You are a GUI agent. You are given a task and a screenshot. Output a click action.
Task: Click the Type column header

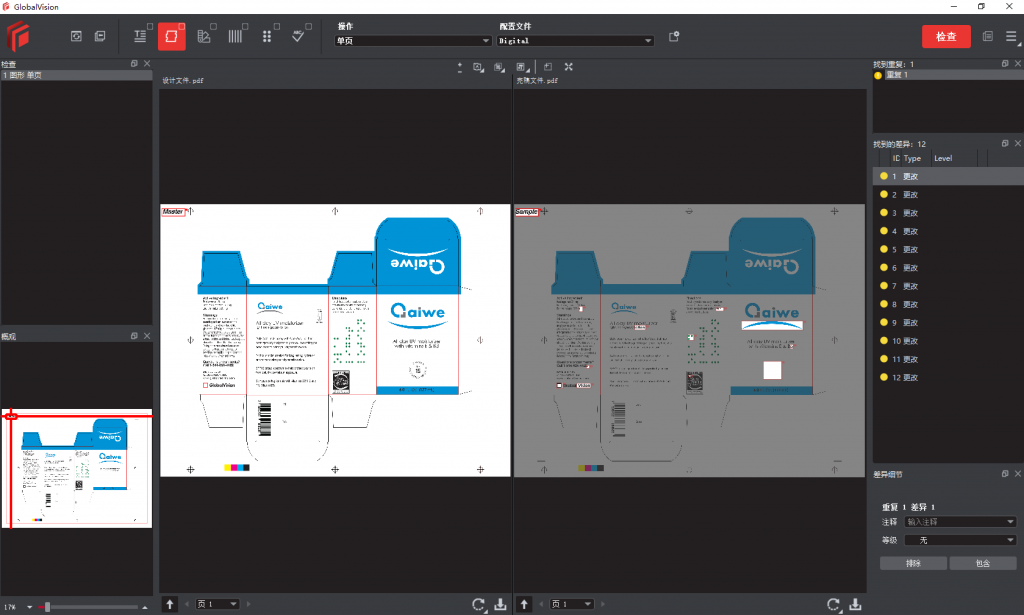coord(912,158)
